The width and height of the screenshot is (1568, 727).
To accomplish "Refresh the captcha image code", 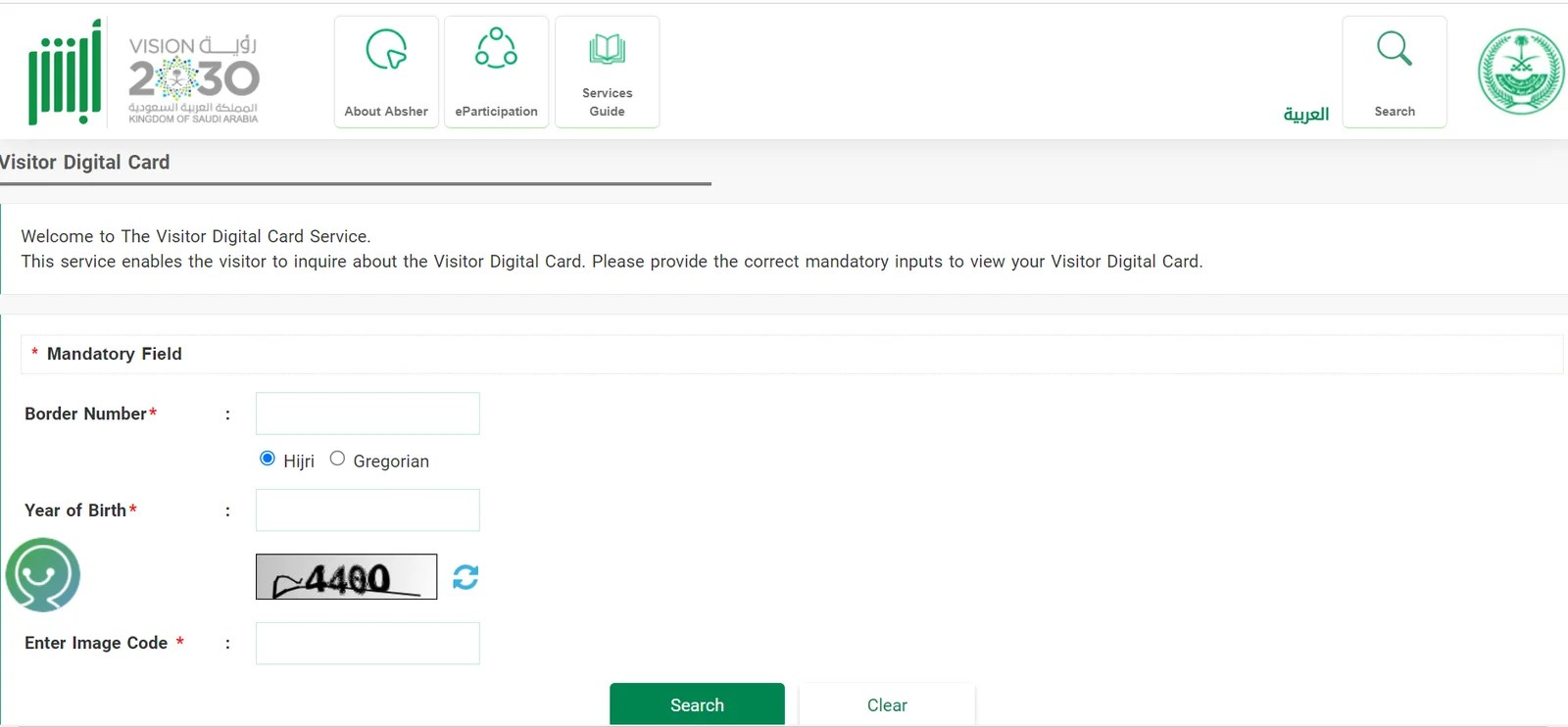I will tap(465, 577).
